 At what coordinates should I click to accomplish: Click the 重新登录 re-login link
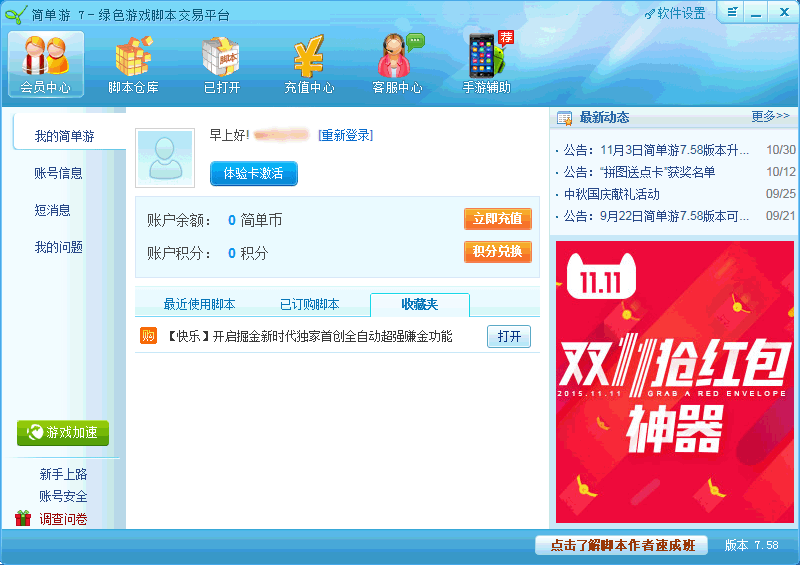[x=345, y=135]
